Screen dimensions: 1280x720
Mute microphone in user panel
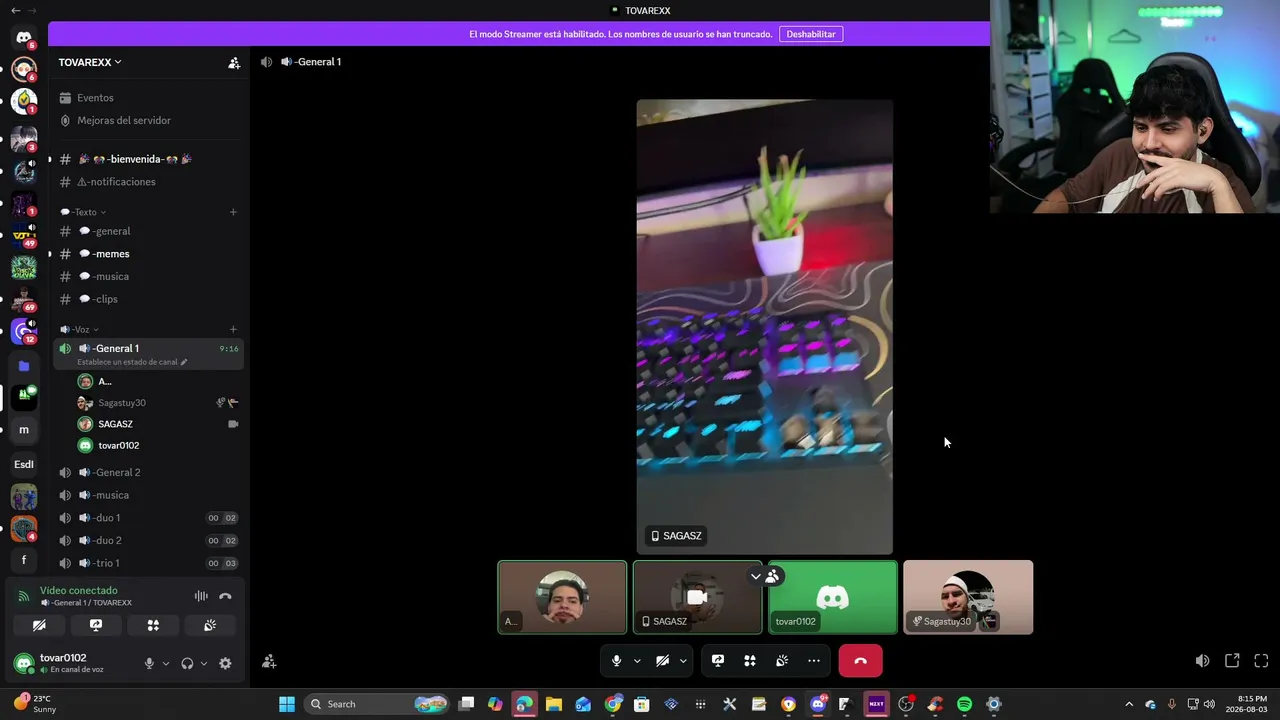(x=149, y=663)
